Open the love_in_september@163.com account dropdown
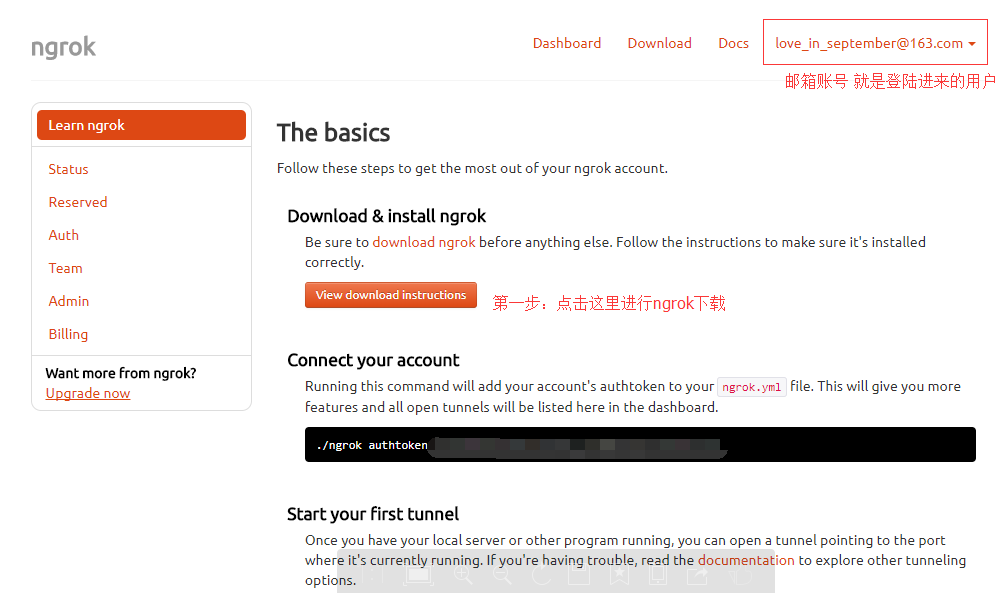Viewport: 998px width, 593px height. click(x=875, y=43)
